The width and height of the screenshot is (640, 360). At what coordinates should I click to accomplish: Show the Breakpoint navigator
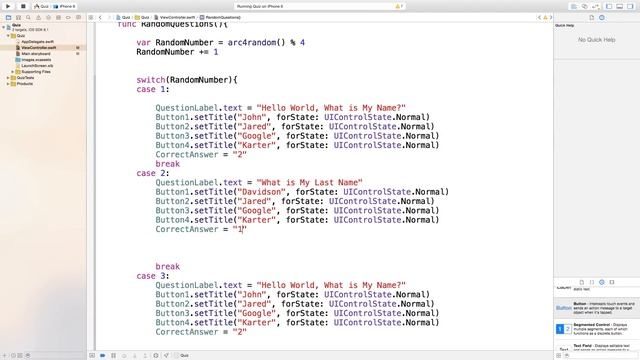click(68, 18)
